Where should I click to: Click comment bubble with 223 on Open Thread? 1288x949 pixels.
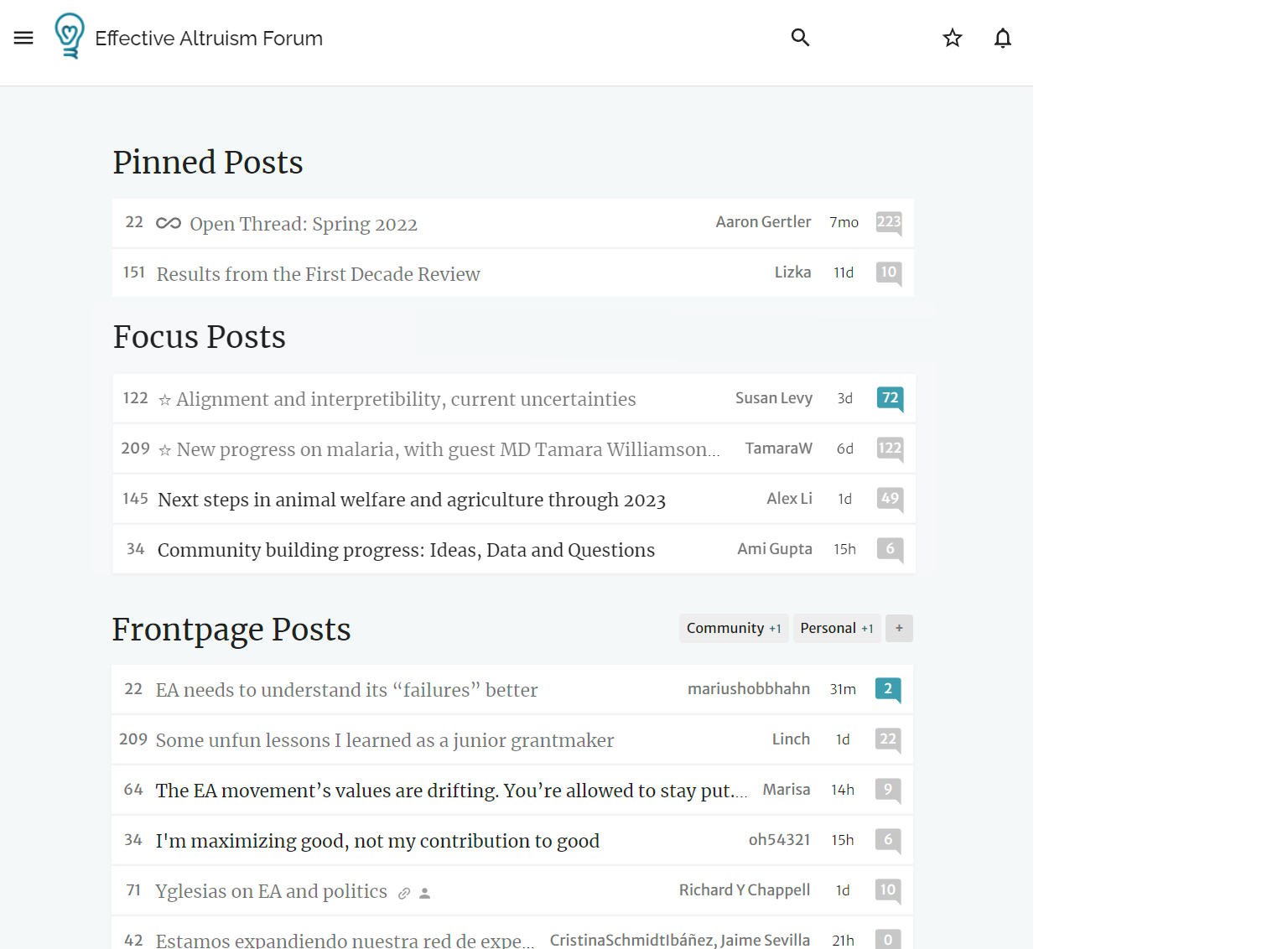pyautogui.click(x=888, y=222)
